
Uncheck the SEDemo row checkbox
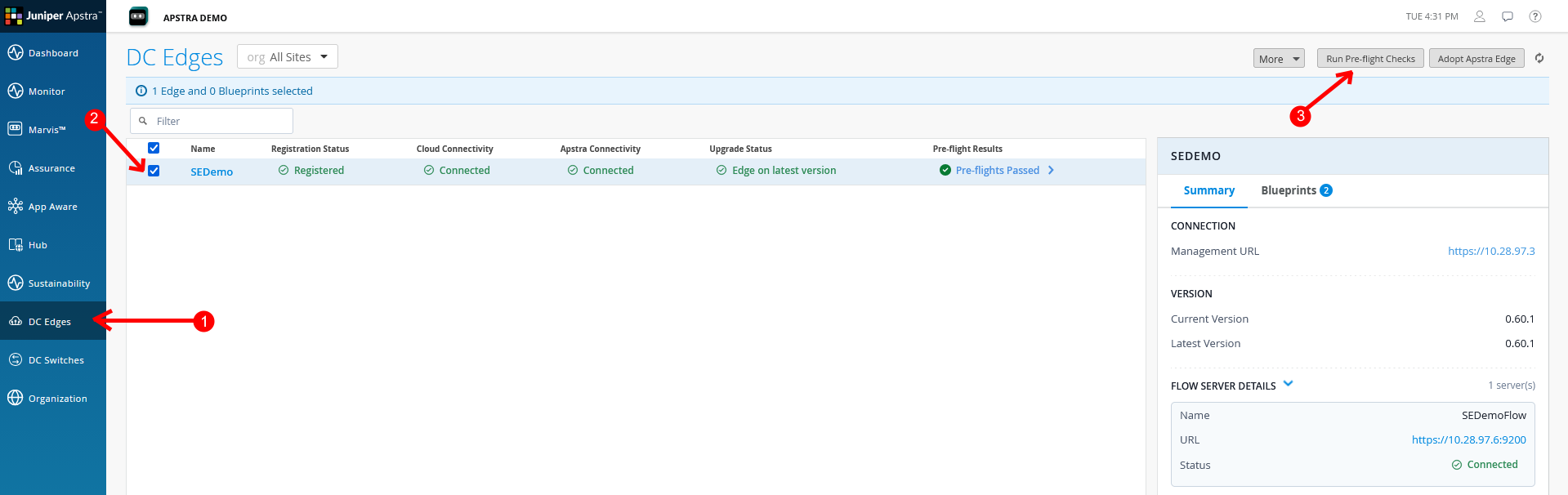(x=154, y=171)
